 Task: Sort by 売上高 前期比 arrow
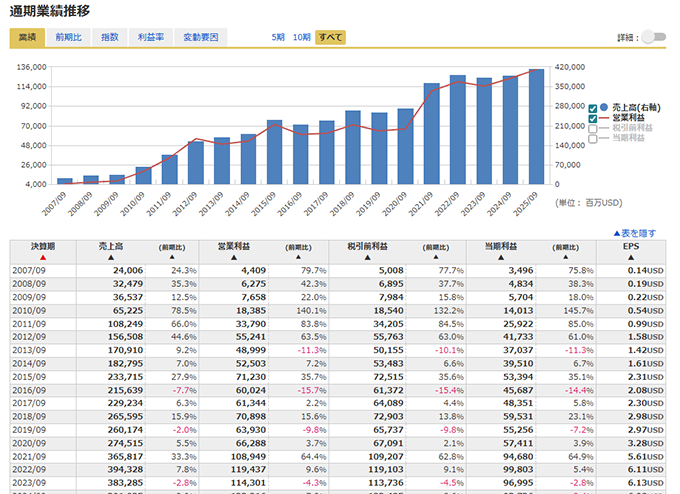[x=172, y=257]
